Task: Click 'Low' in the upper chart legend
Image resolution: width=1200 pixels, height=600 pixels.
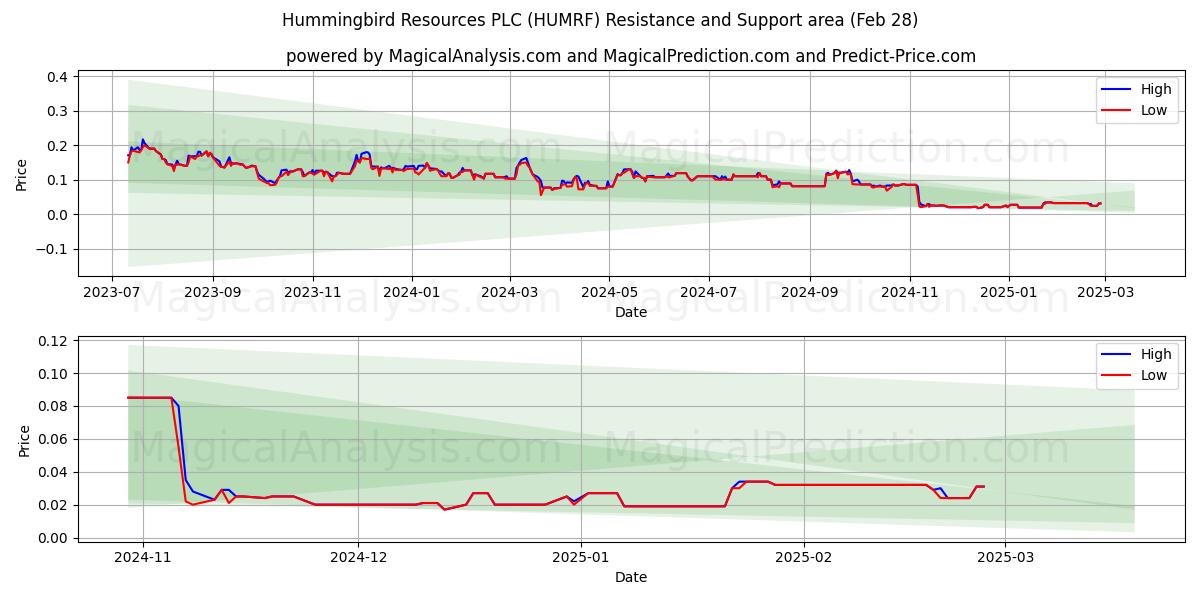Action: point(1154,110)
